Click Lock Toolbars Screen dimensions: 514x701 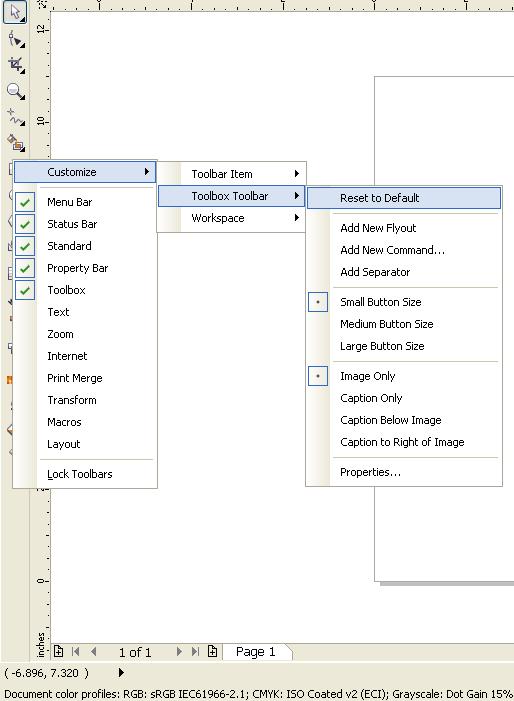(85, 474)
